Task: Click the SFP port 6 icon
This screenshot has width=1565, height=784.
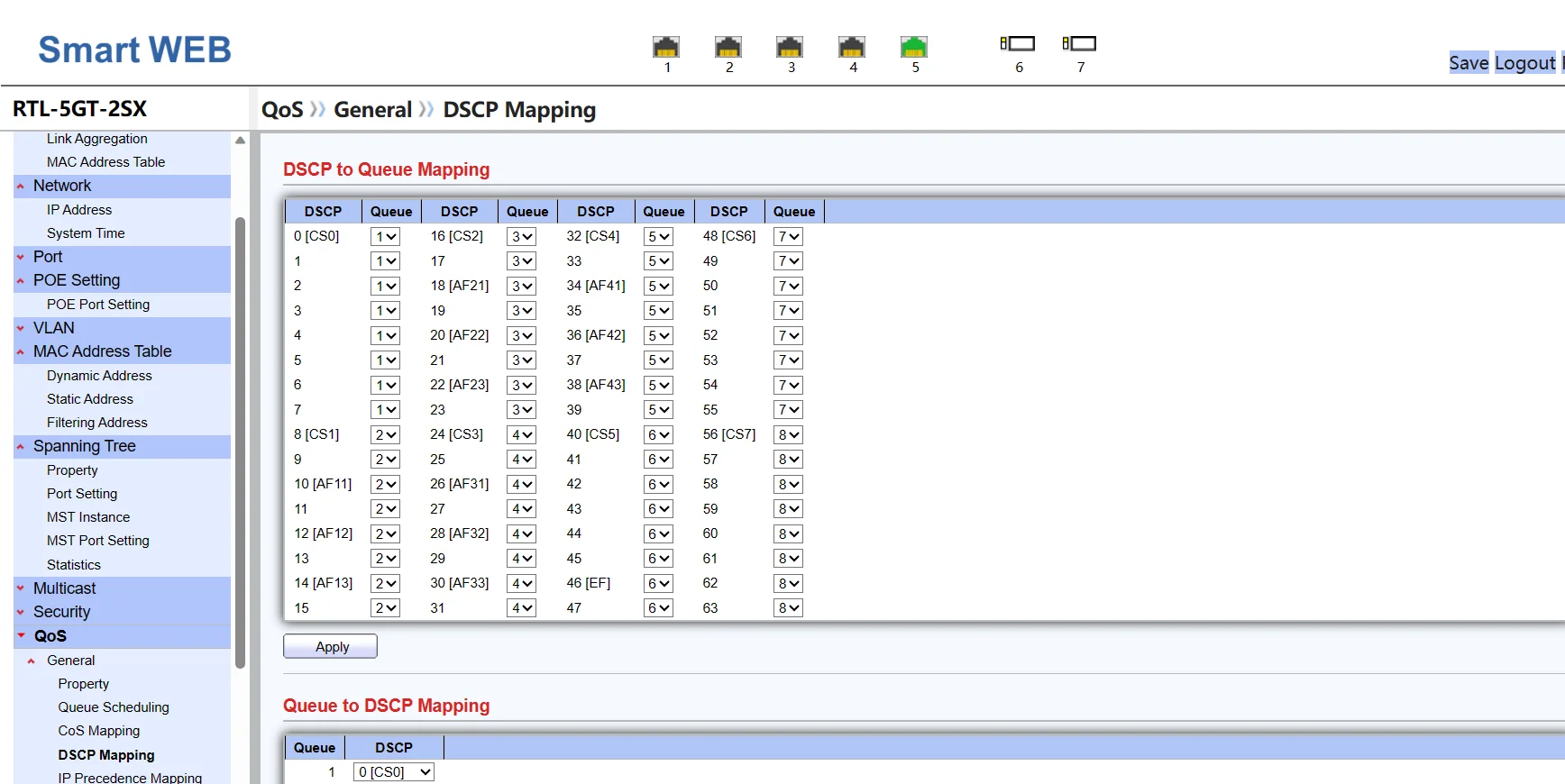Action: [1018, 43]
